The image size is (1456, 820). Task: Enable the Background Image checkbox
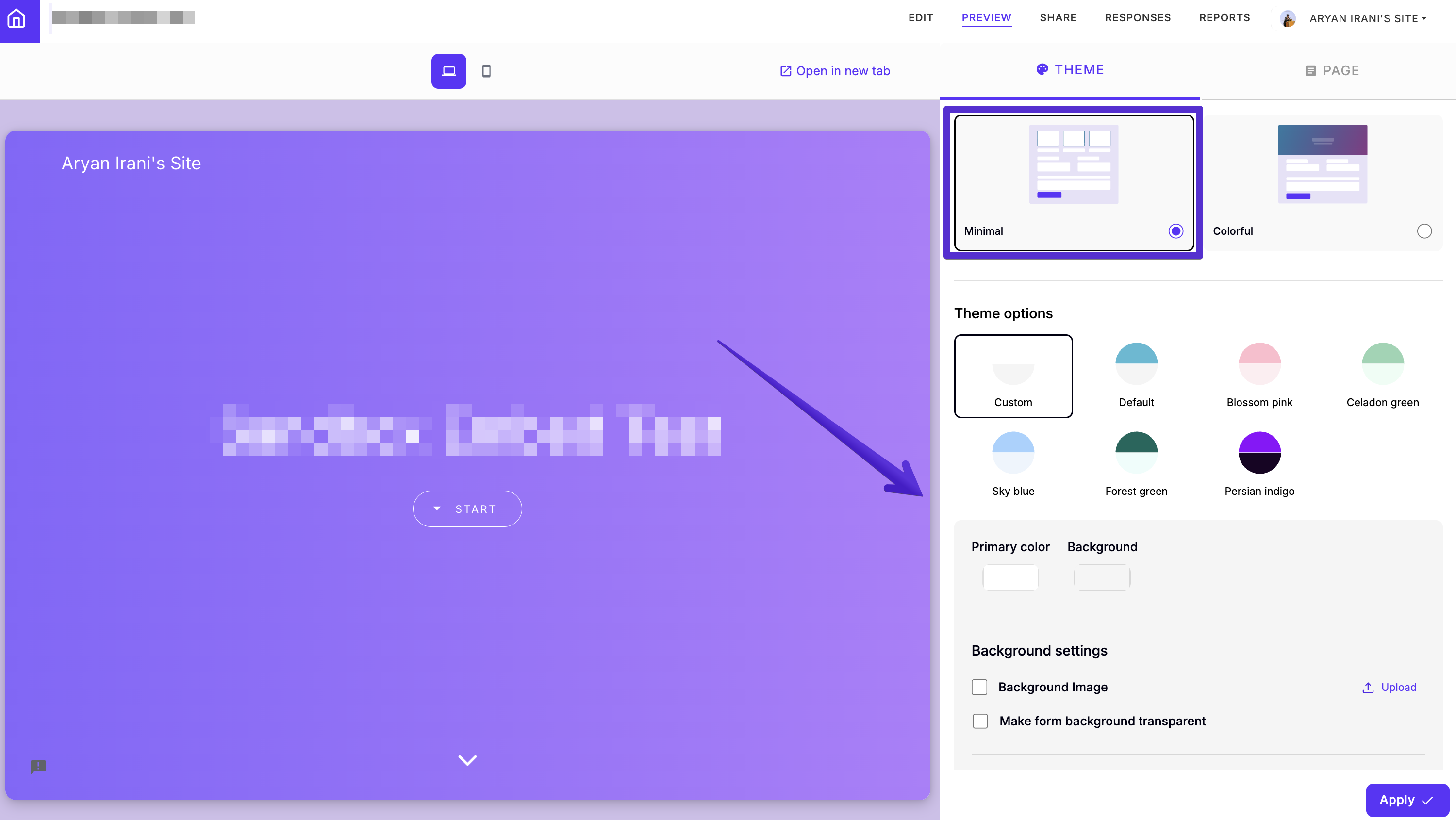tap(979, 687)
